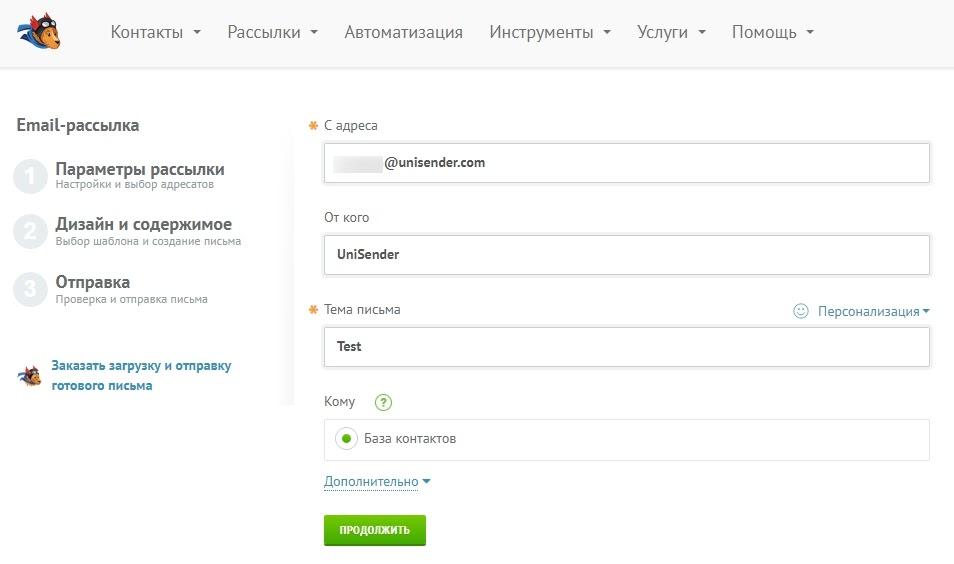The height and width of the screenshot is (564, 954).
Task: Click the green question mark help icon
Action: click(383, 402)
